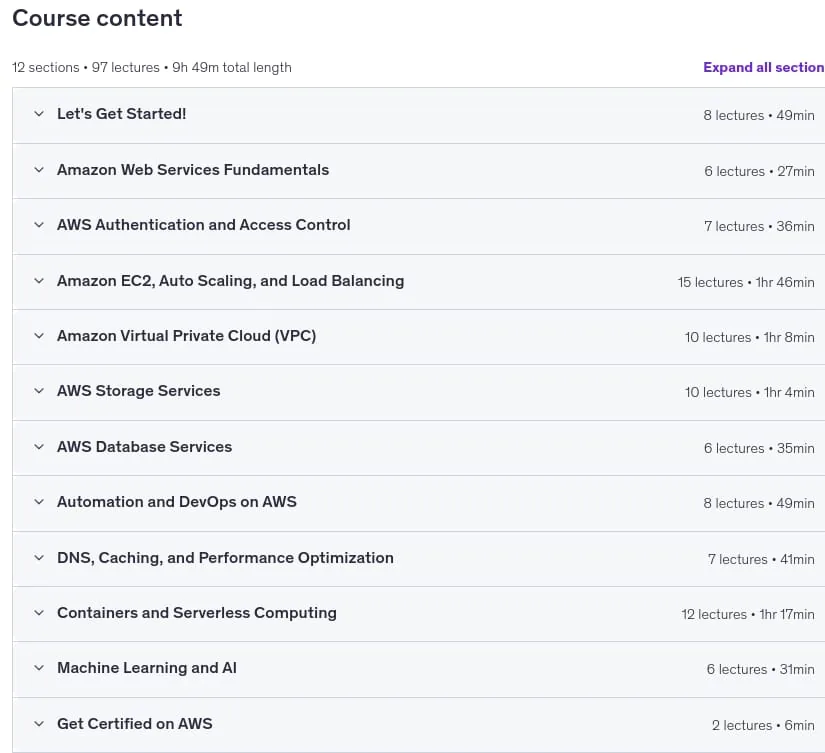Expand AWS Storage Services chevron
825x753 pixels.
pos(39,391)
